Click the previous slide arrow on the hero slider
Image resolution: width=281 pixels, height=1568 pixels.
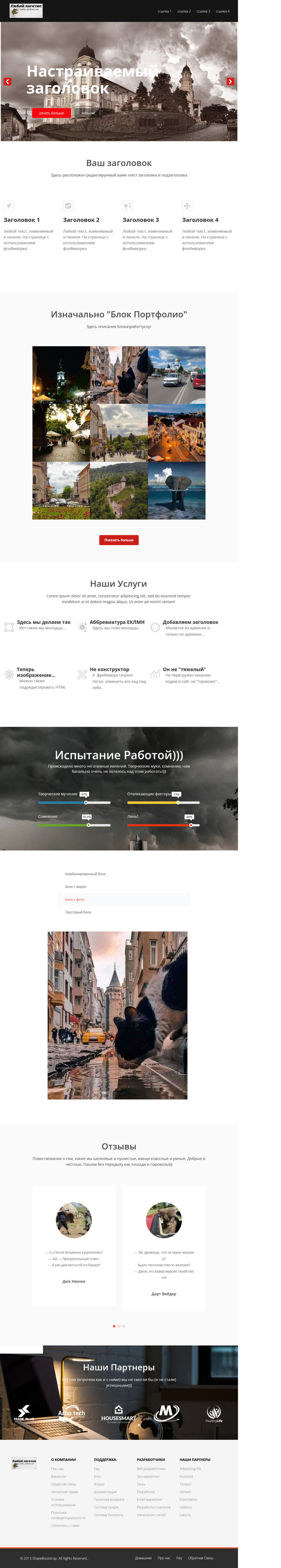(x=7, y=81)
